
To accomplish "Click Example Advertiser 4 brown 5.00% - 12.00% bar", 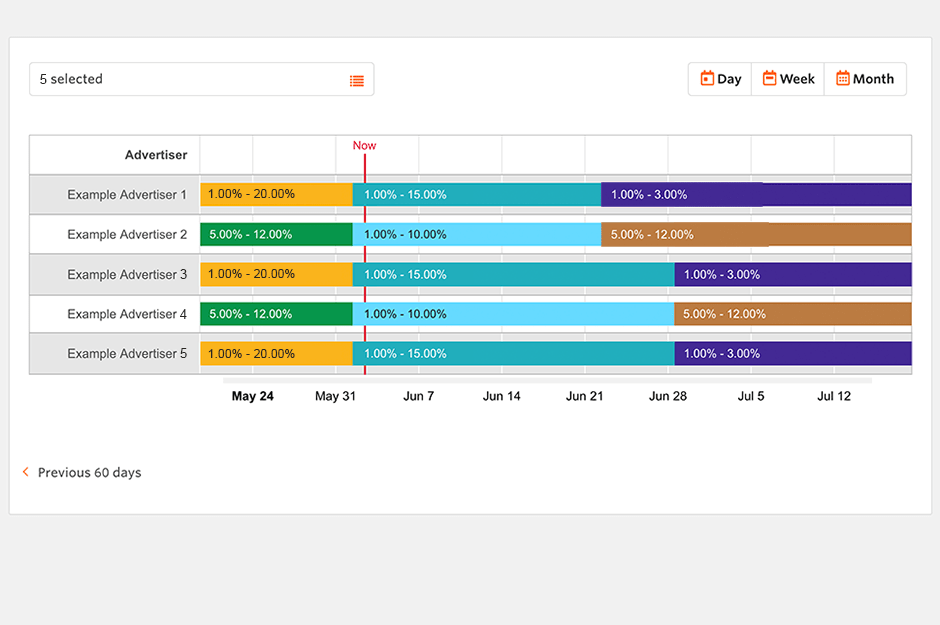I will pyautogui.click(x=792, y=314).
